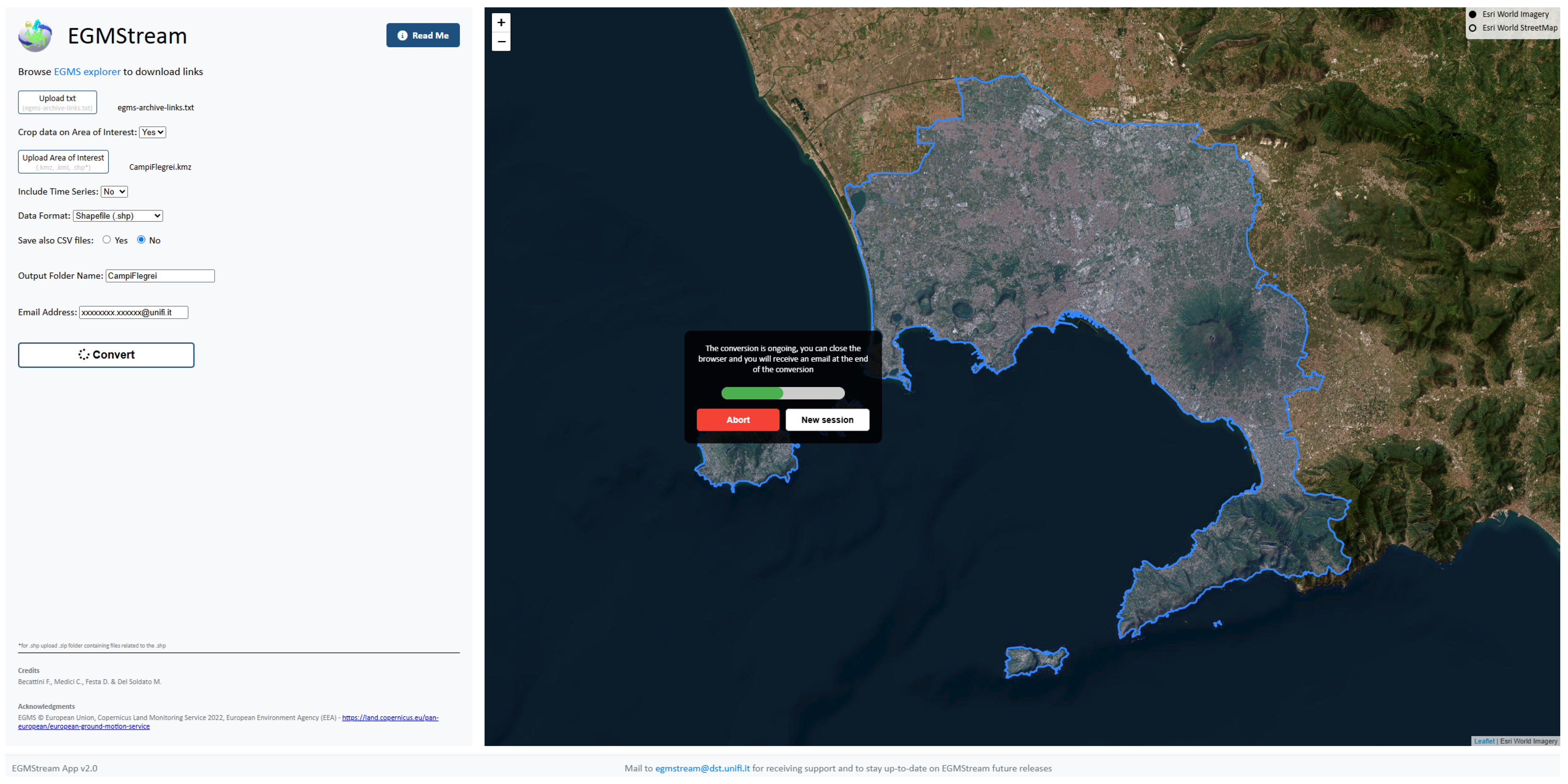Click the Upload txt button
Screen dimensions: 1568x784
57,102
